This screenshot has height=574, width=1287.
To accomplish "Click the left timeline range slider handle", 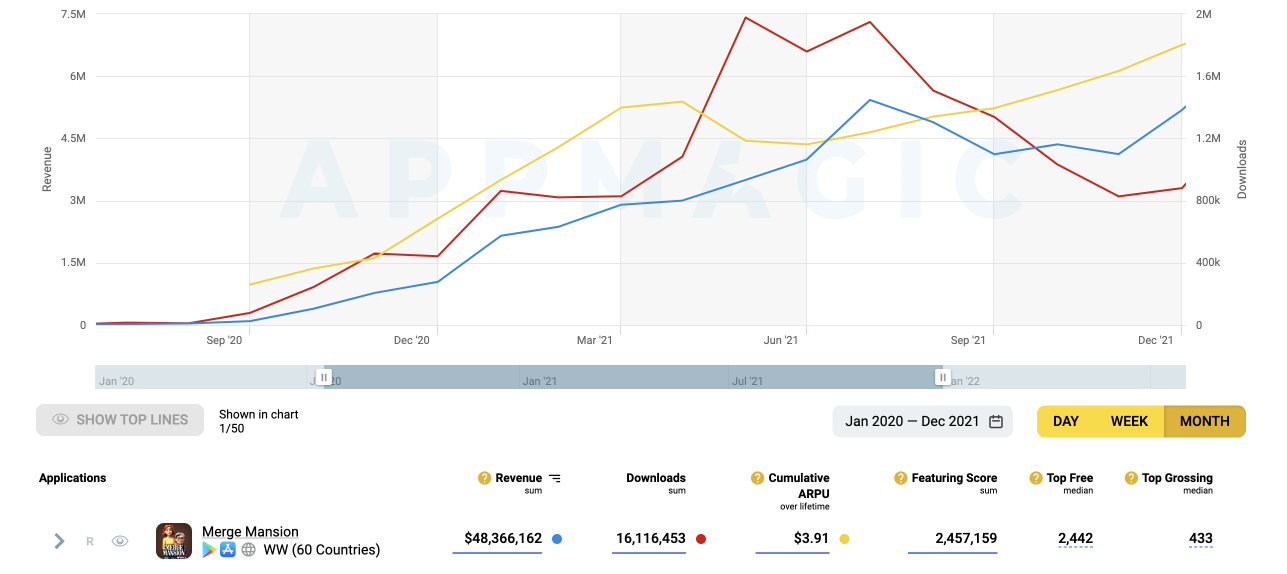I will (324, 377).
